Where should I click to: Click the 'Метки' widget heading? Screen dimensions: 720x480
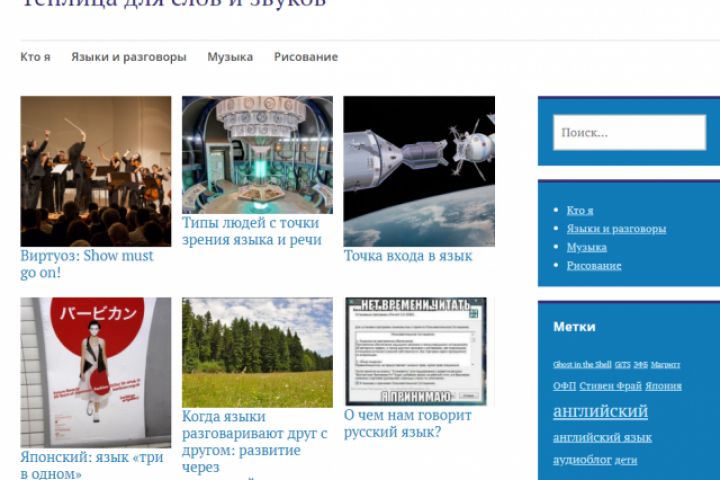pos(574,327)
